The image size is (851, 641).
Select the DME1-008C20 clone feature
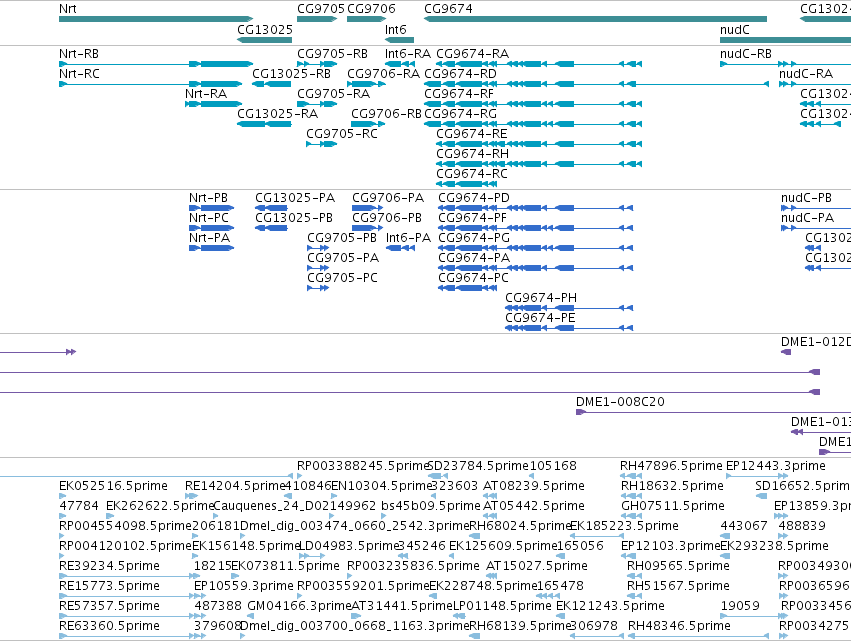point(713,412)
